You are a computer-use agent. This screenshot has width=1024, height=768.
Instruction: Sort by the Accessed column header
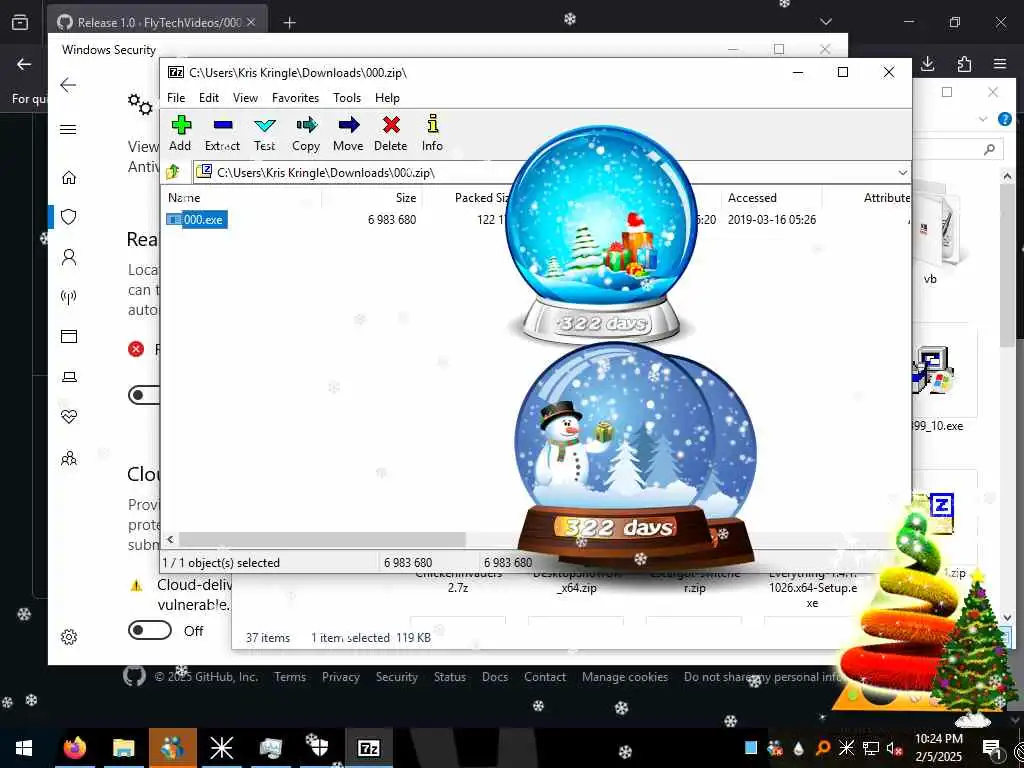click(752, 198)
